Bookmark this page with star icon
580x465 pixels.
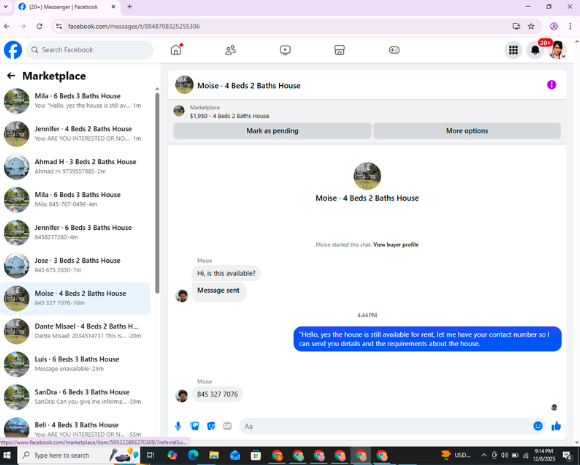[x=531, y=26]
